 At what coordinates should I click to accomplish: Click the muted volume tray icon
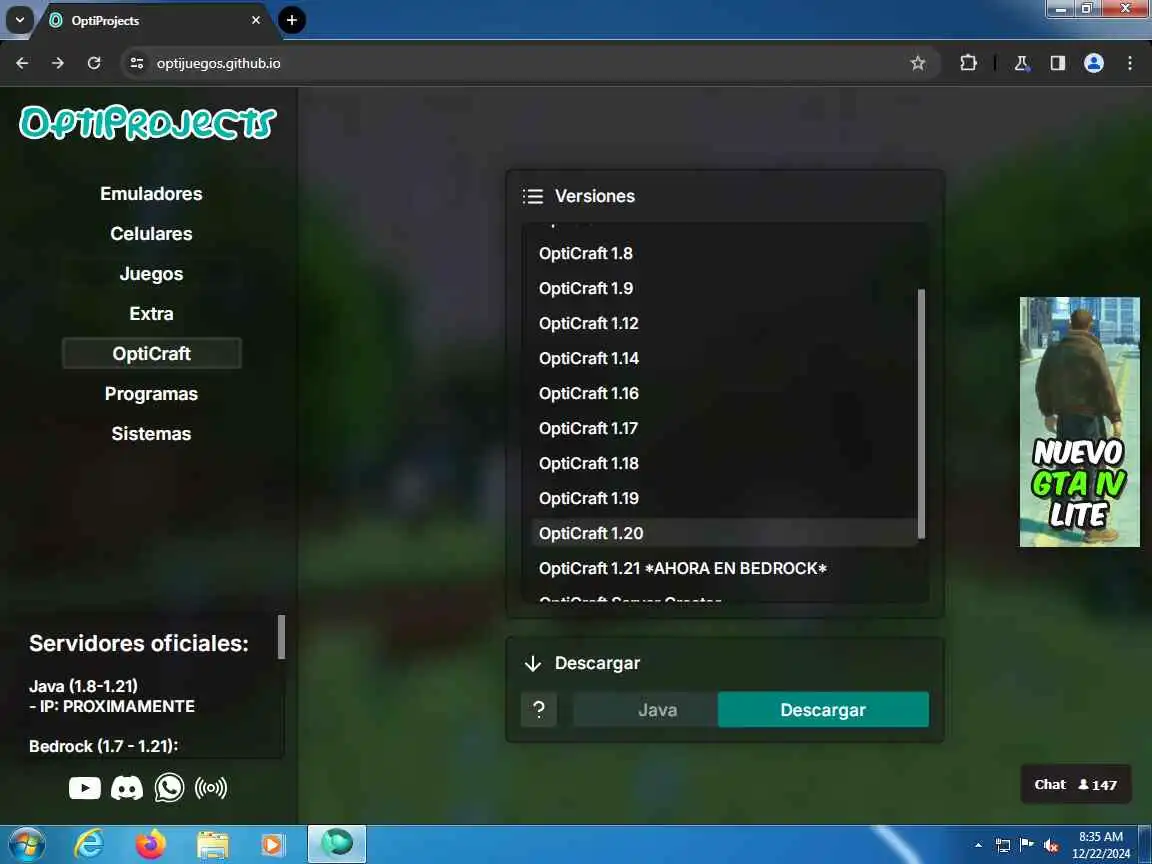(x=1051, y=846)
